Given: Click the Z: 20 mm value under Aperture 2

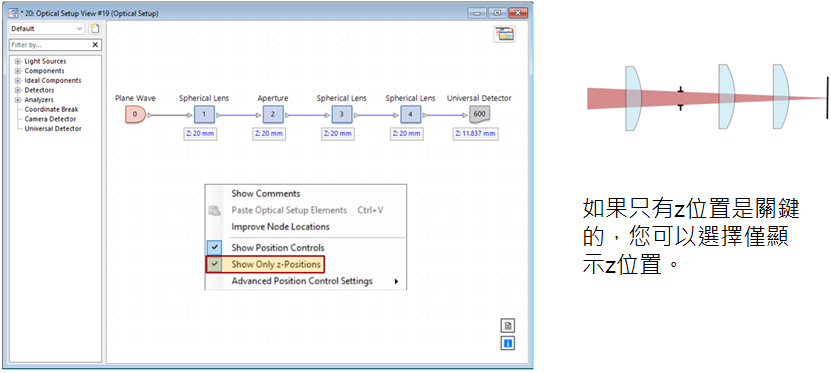Looking at the screenshot, I should pyautogui.click(x=269, y=134).
